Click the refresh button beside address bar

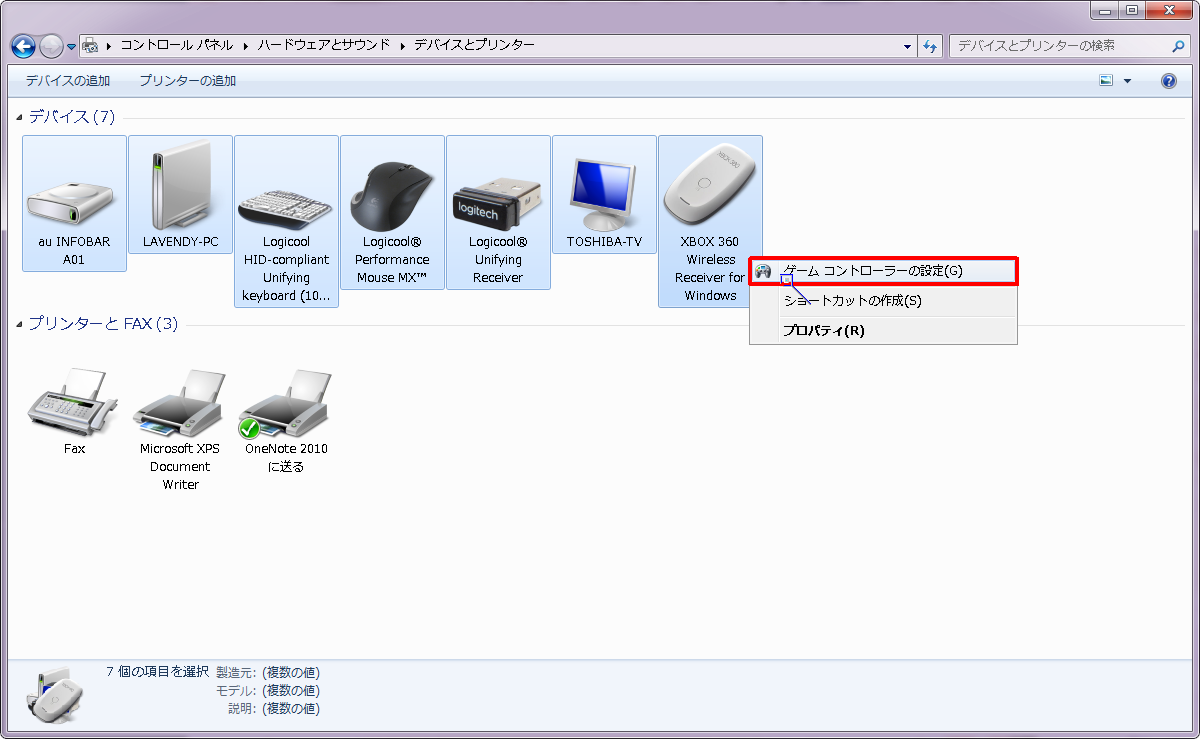pyautogui.click(x=931, y=46)
